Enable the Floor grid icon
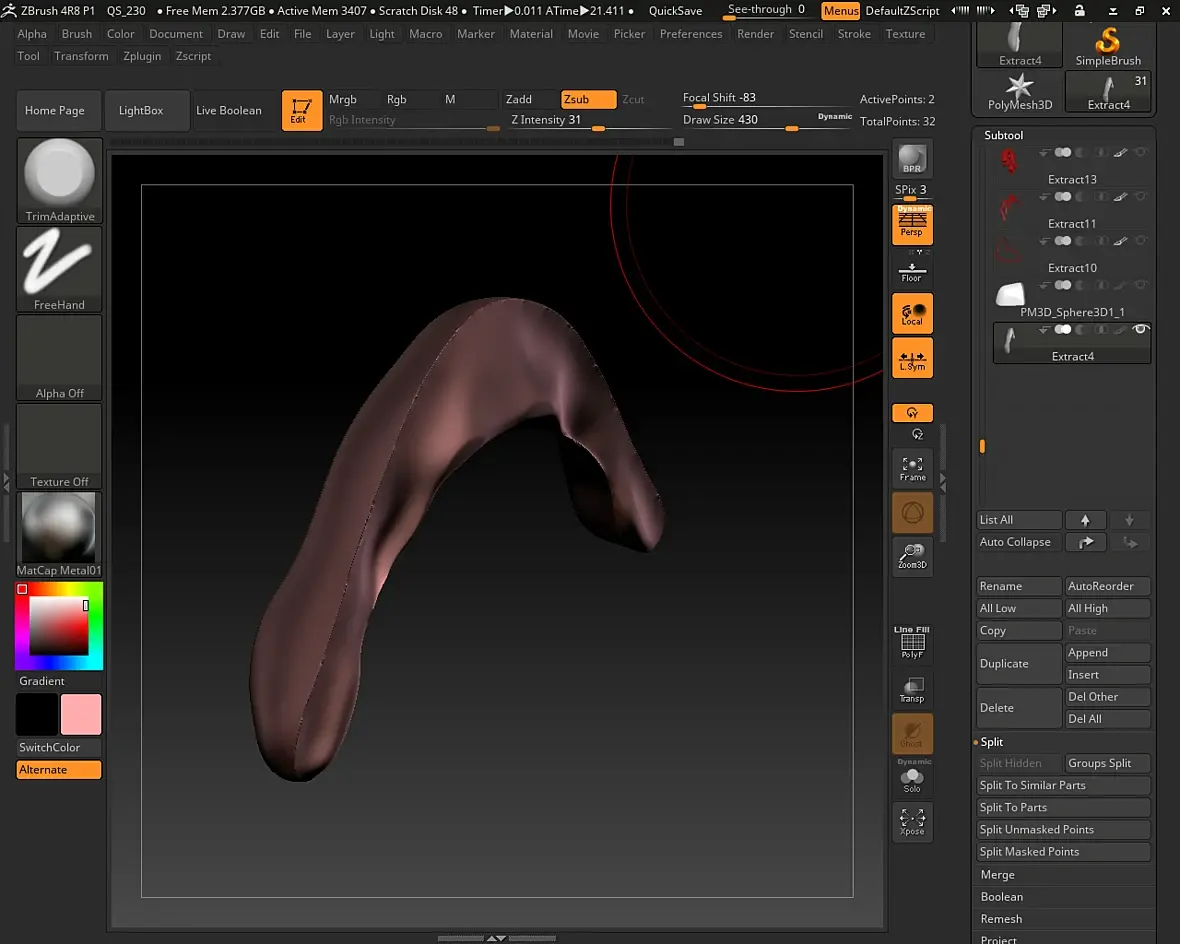The width and height of the screenshot is (1180, 944). (912, 272)
